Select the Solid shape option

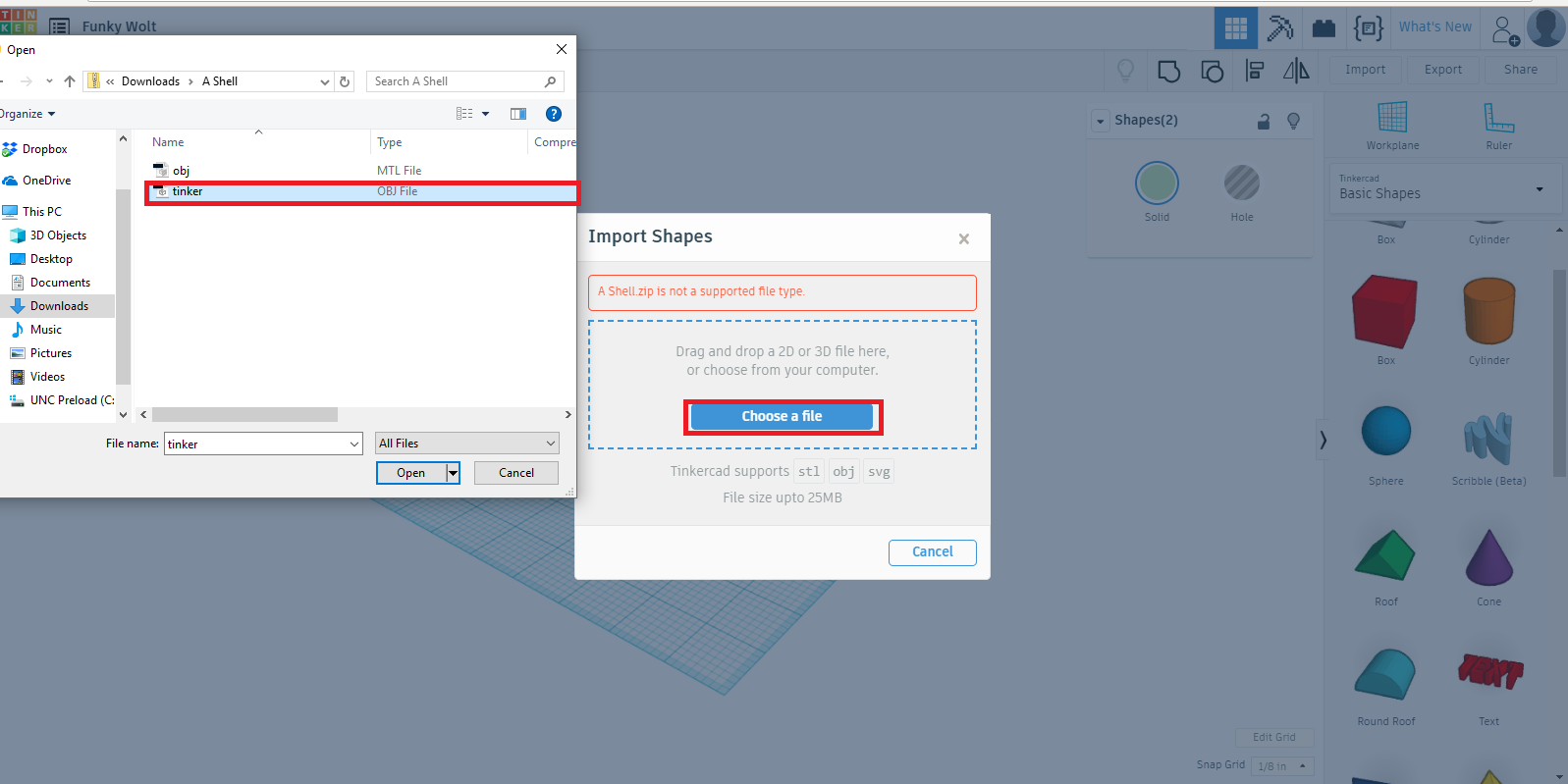pos(1157,183)
